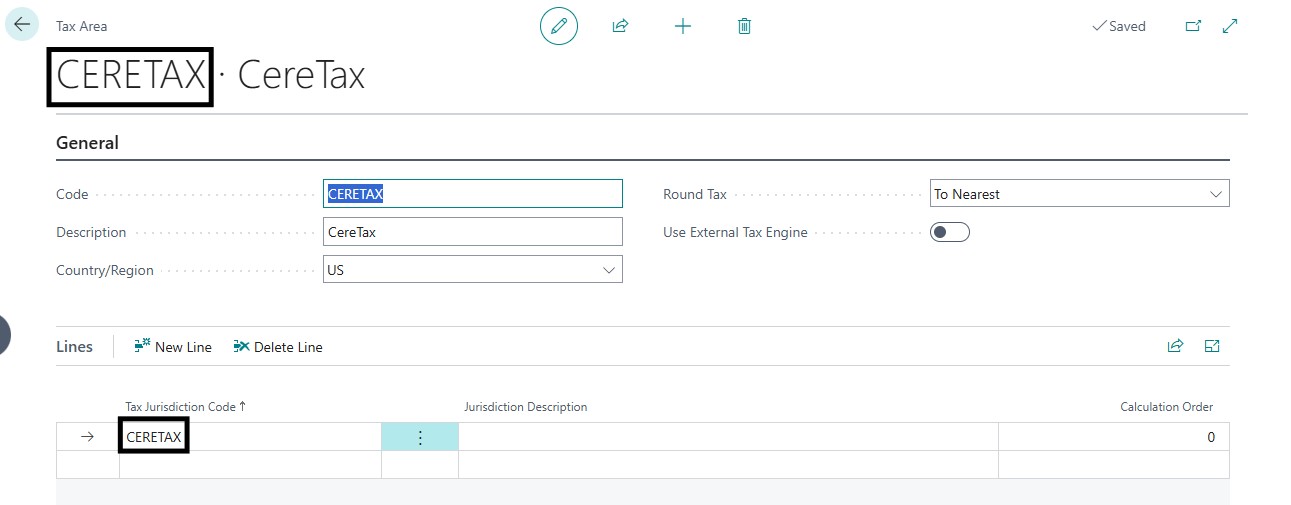Click the share icon in the Lines section
Viewport: 1291px width, 505px height.
[1175, 346]
